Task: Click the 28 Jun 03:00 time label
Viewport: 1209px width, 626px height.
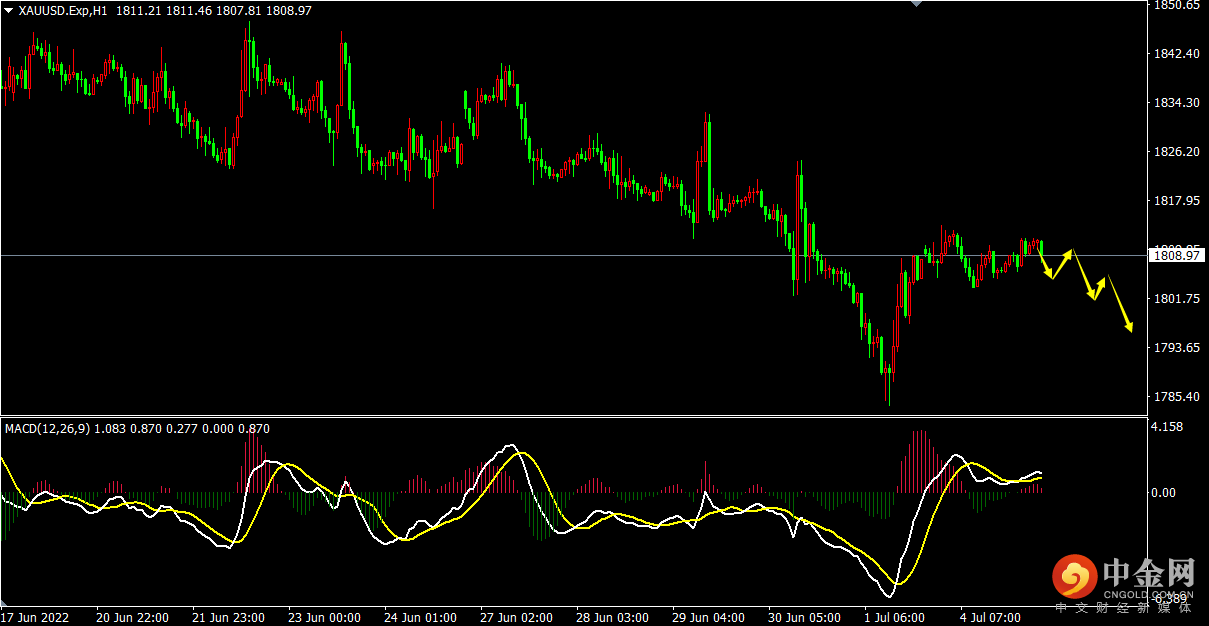Action: click(612, 618)
